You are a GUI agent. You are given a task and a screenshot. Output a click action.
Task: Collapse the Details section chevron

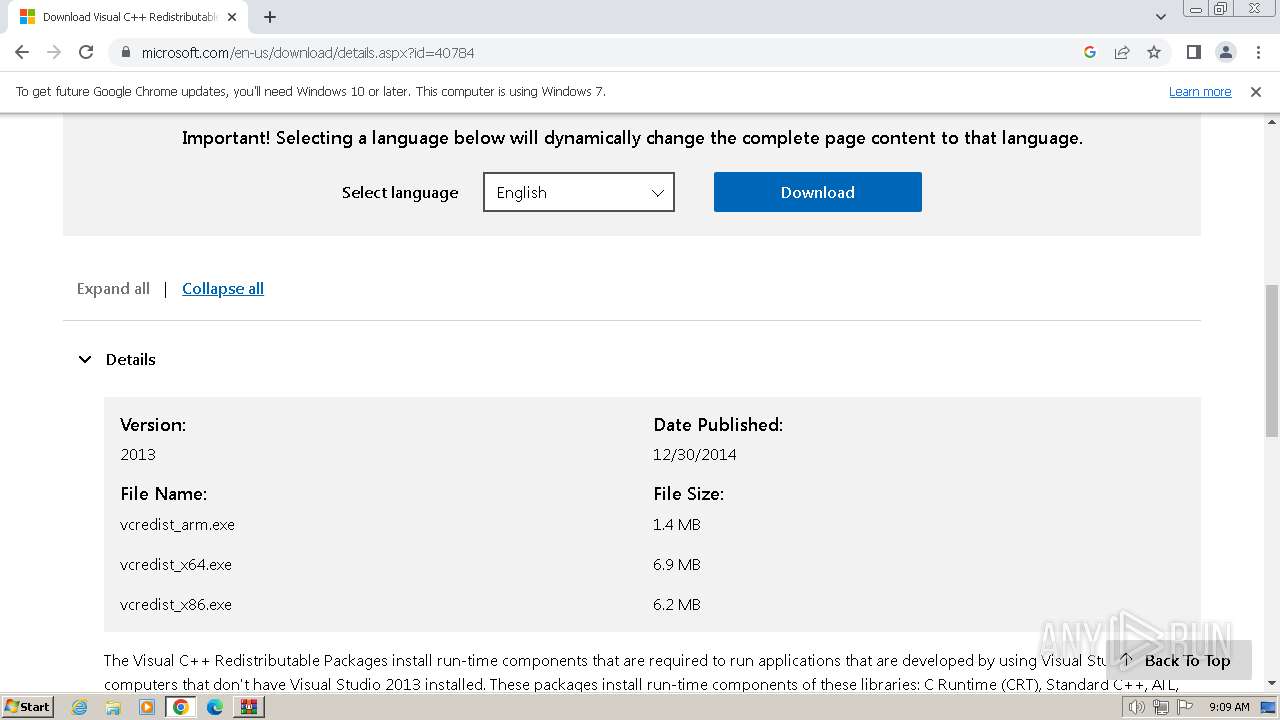tap(85, 359)
